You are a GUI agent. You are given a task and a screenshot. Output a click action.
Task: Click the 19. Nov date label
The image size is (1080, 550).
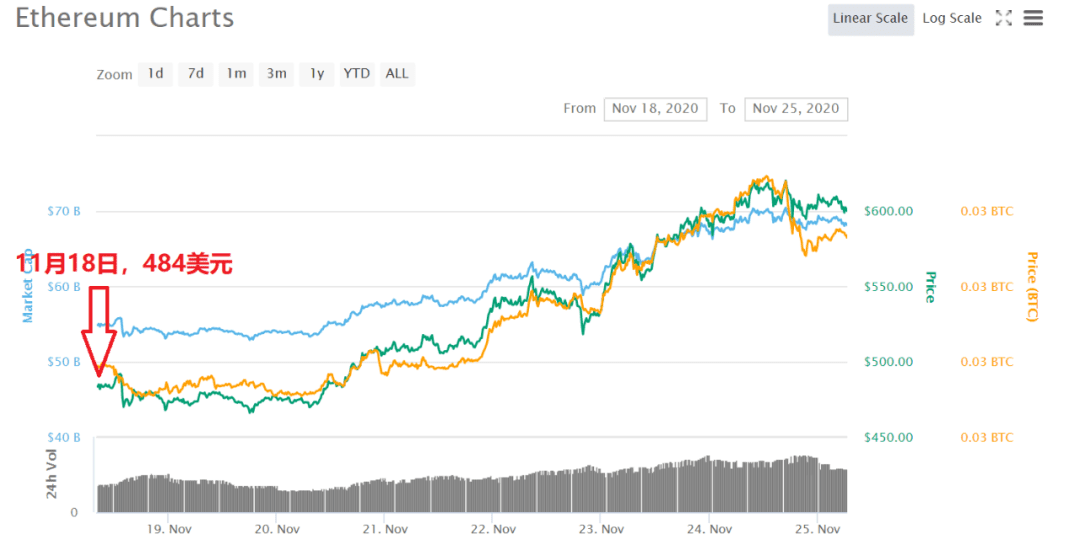point(169,529)
